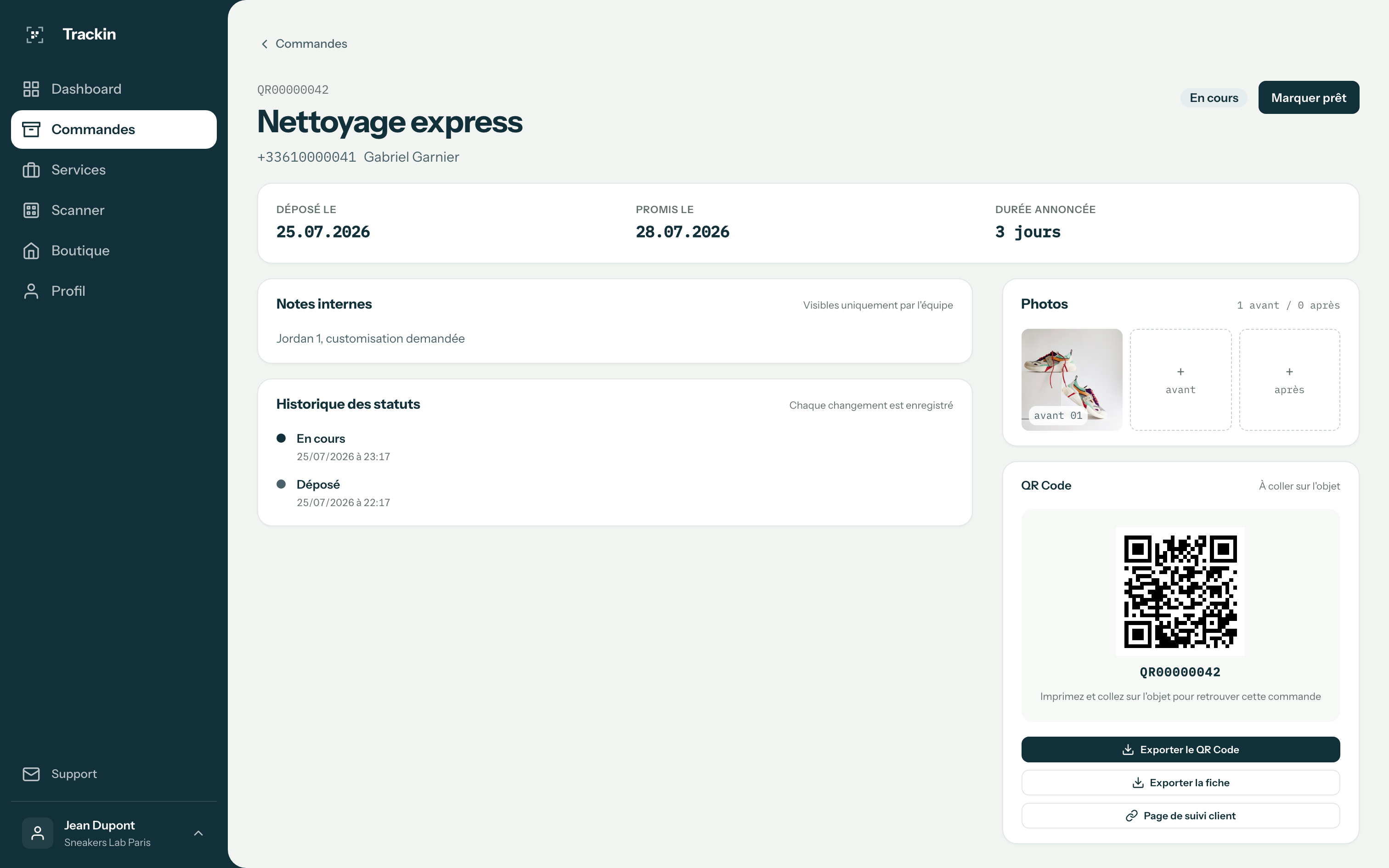
Task: Click the Exporter la fiche button
Action: pyautogui.click(x=1180, y=783)
